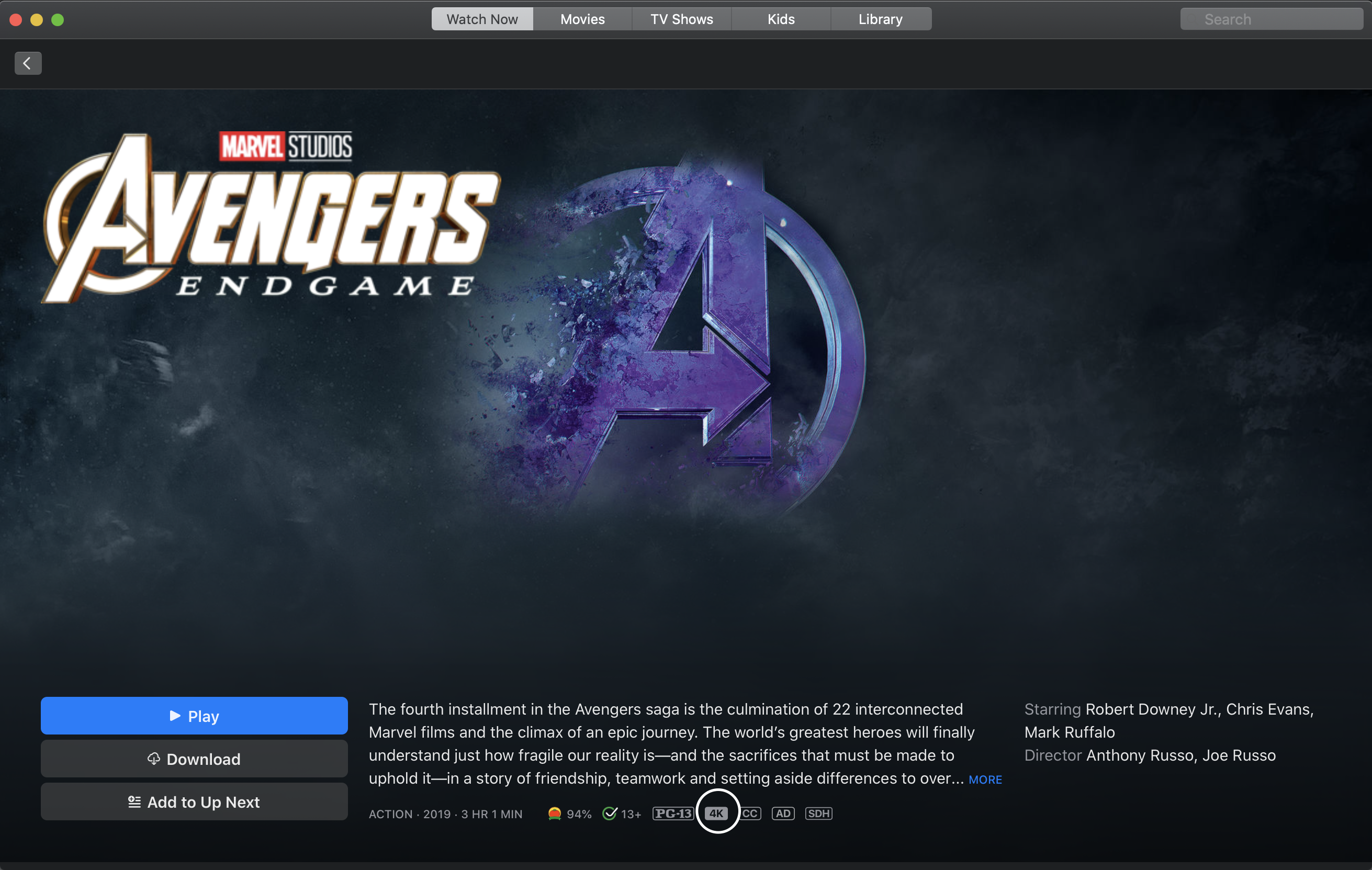
Task: Select the Watch Now tab
Action: (x=482, y=19)
